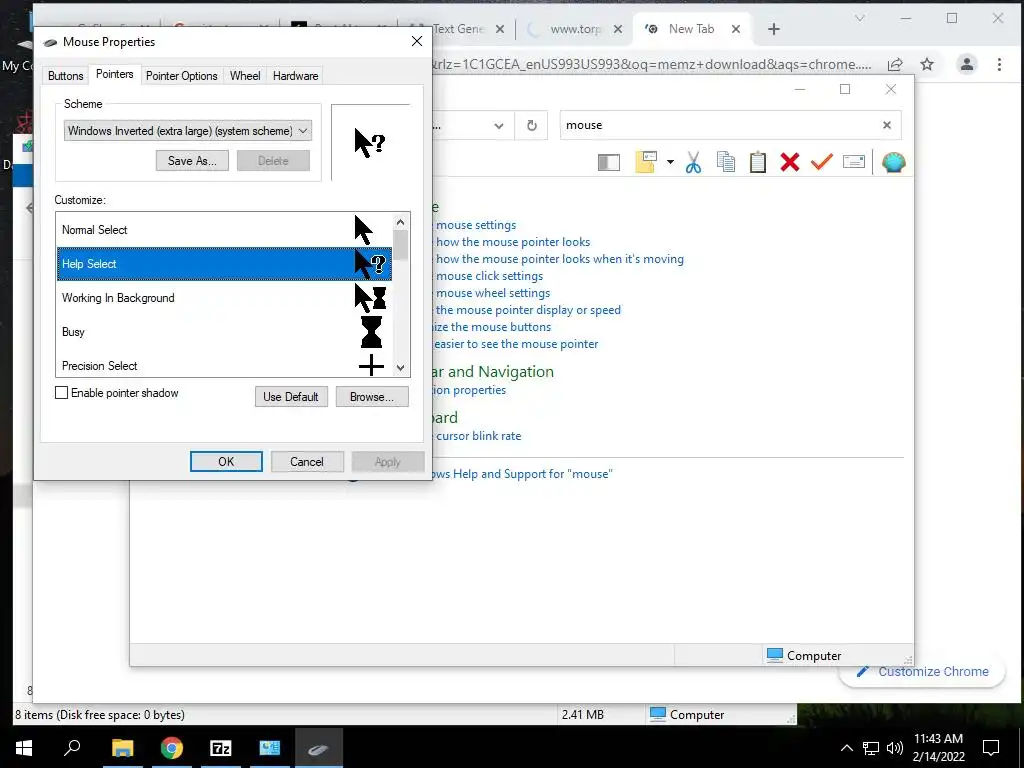The width and height of the screenshot is (1024, 768).
Task: Open the Hardware tab
Action: click(295, 76)
